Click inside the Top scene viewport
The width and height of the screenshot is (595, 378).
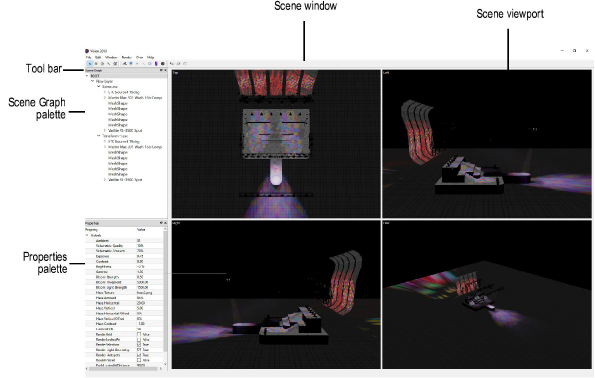(276, 143)
